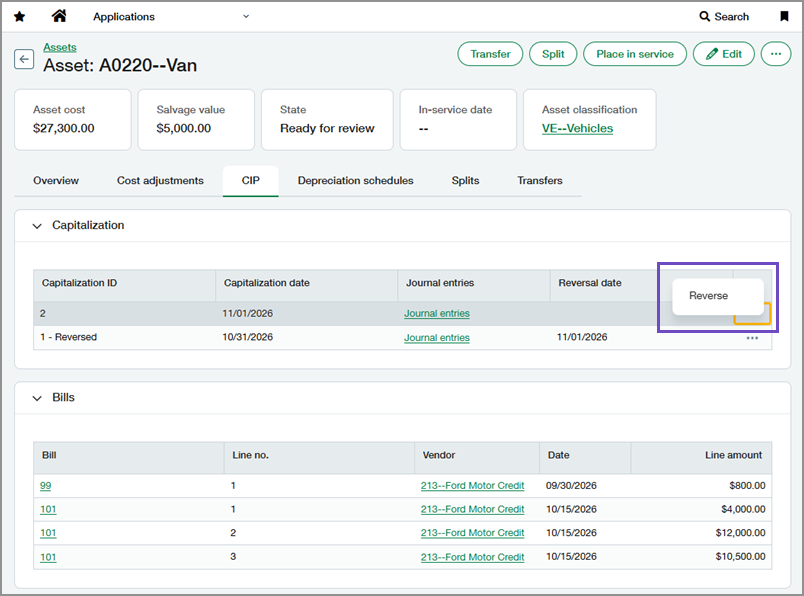Open Ford Motor Credit vendor for $12,000.00 line

tap(472, 533)
